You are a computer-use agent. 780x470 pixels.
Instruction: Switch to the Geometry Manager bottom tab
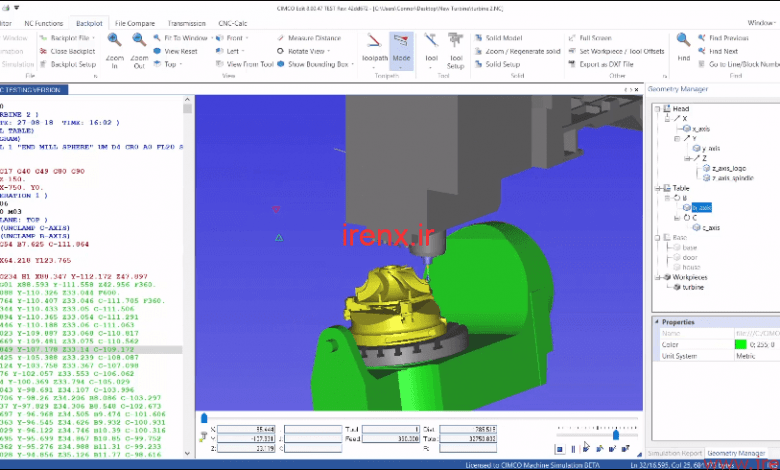(736, 453)
